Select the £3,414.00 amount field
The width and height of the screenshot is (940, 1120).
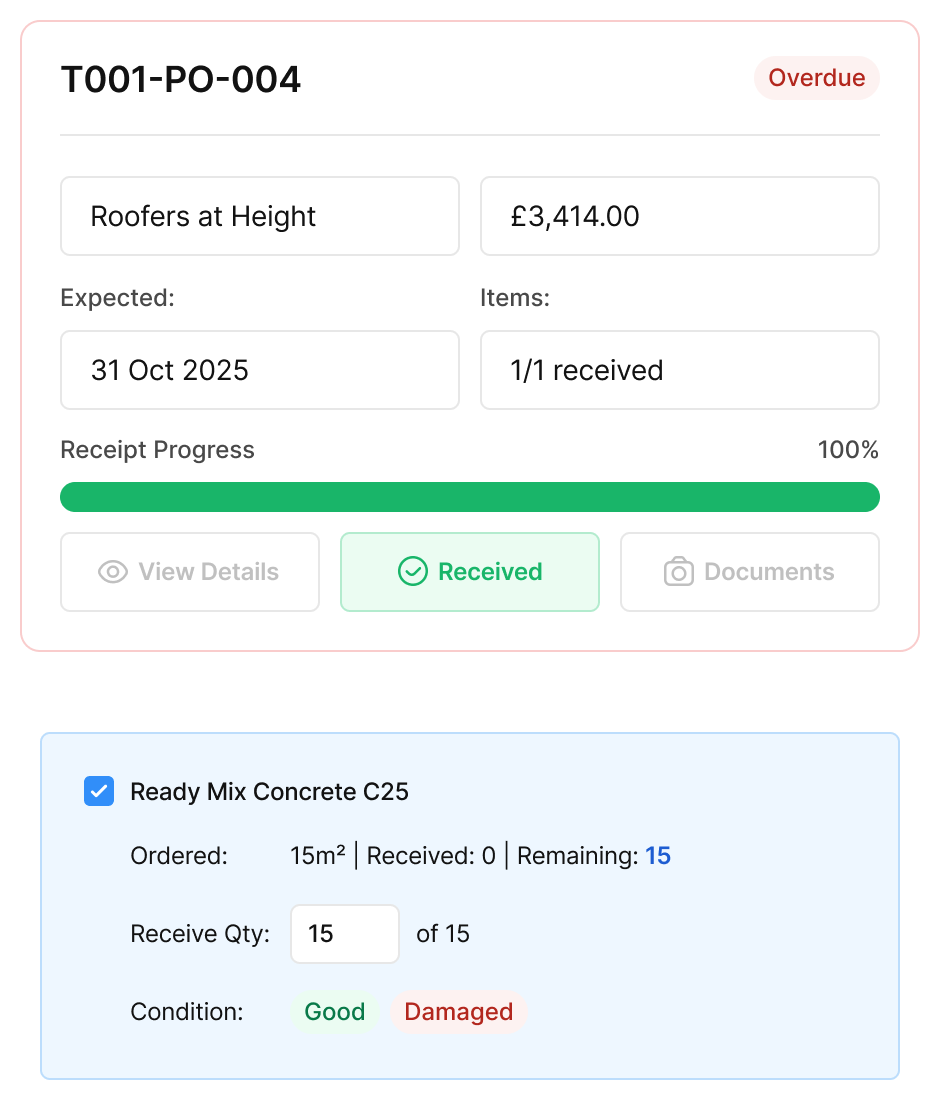pyautogui.click(x=679, y=216)
